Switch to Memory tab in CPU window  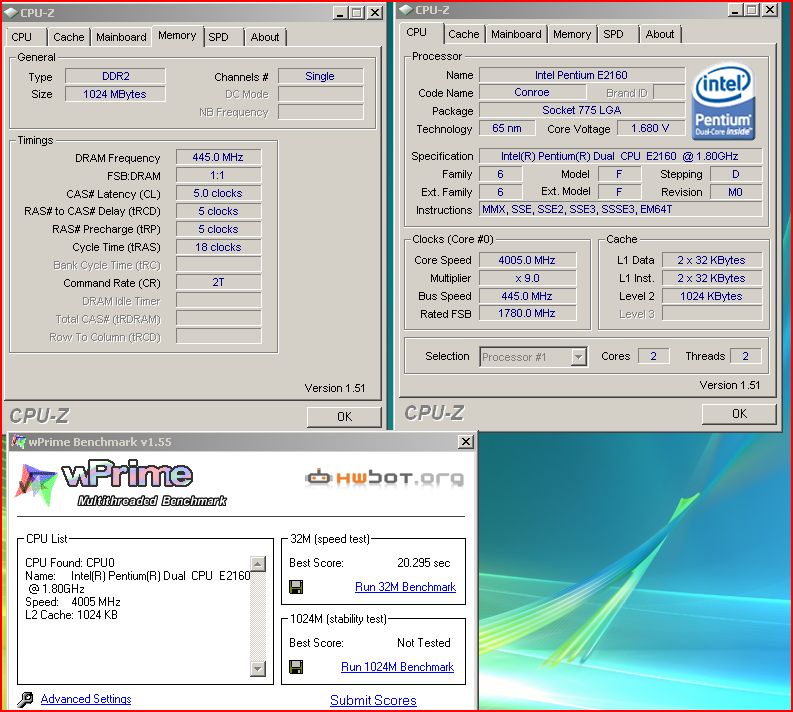[571, 34]
